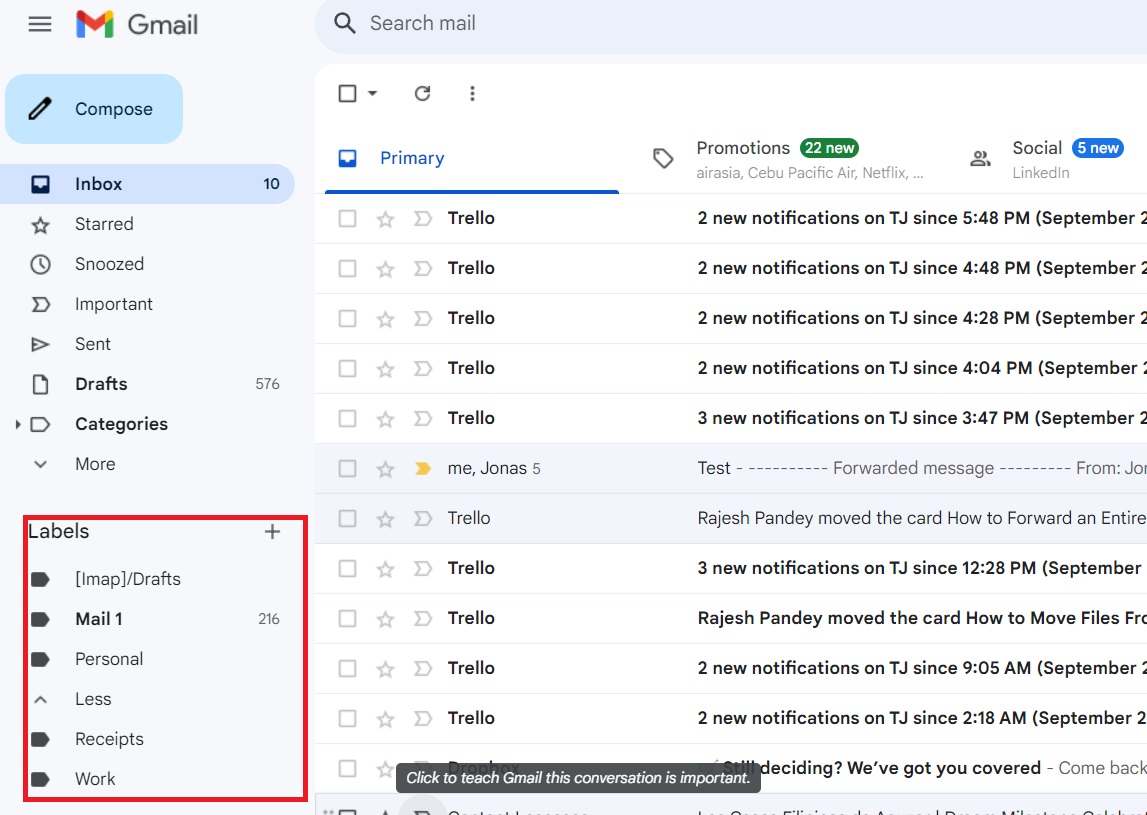Open the select dropdown arrow beside checkbox

(372, 94)
